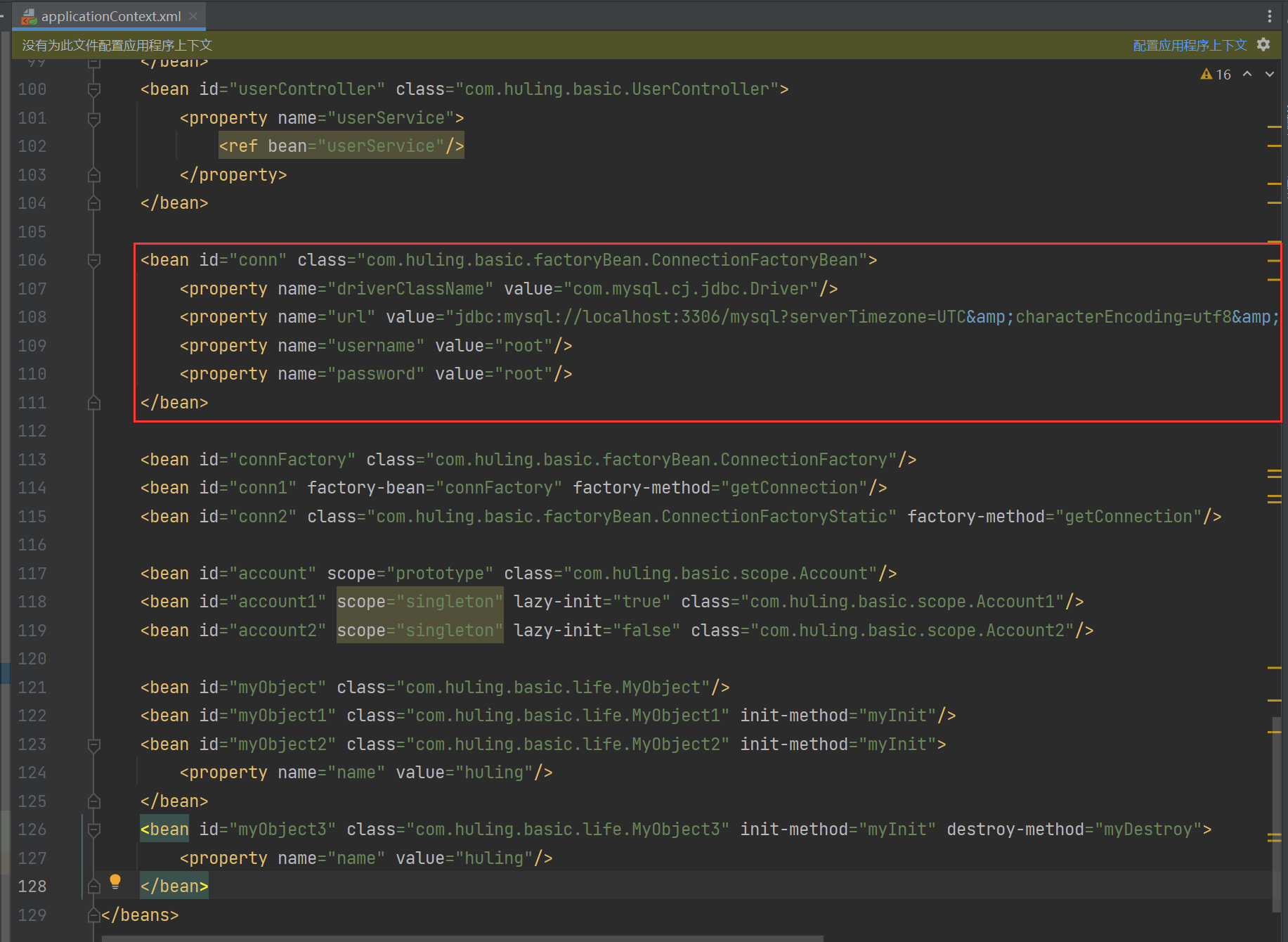Click destroy-method="myDestroy" attribute
Image resolution: width=1288 pixels, height=942 pixels.
point(1074,830)
